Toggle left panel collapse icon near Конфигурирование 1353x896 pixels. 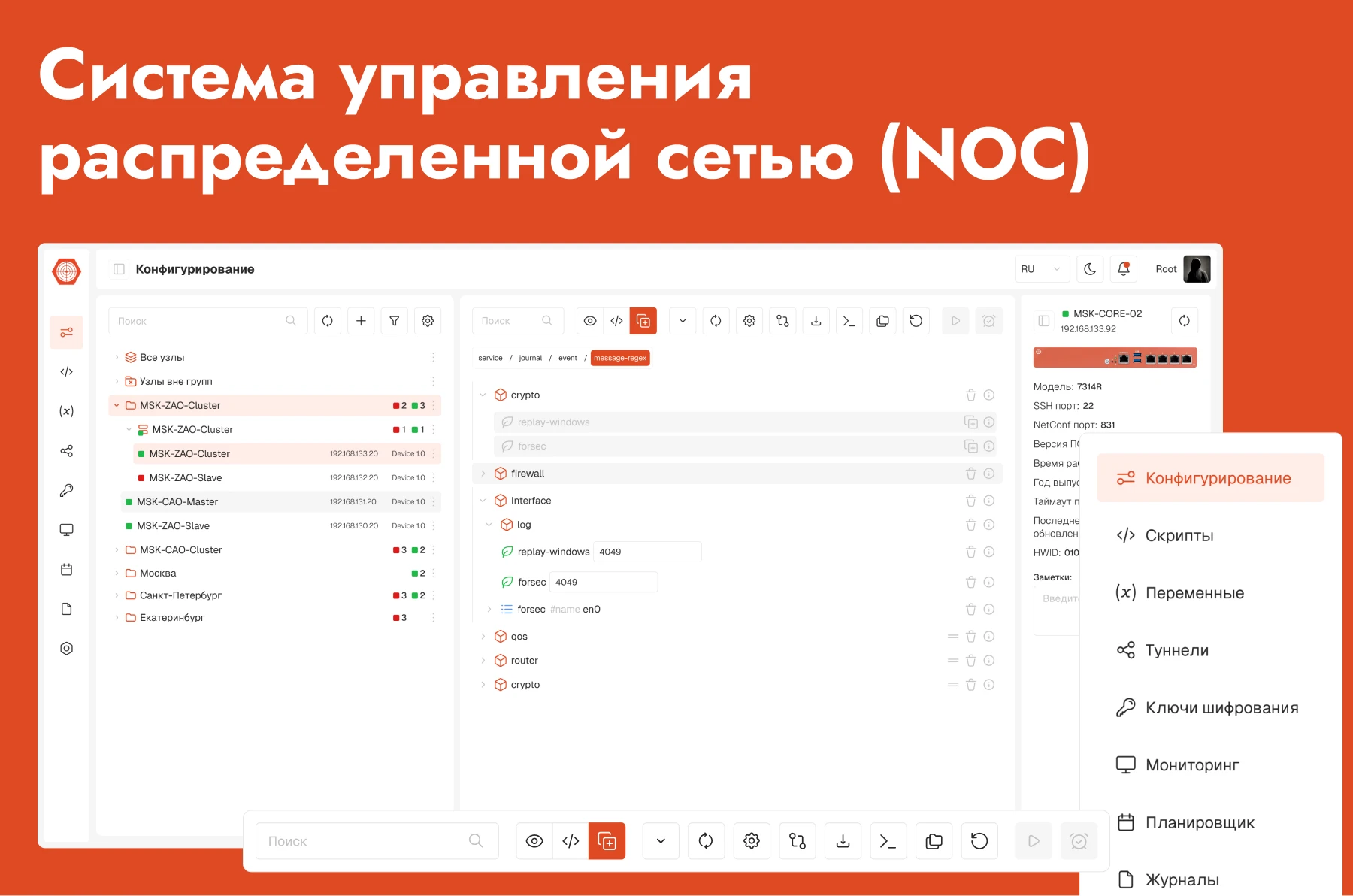click(119, 269)
